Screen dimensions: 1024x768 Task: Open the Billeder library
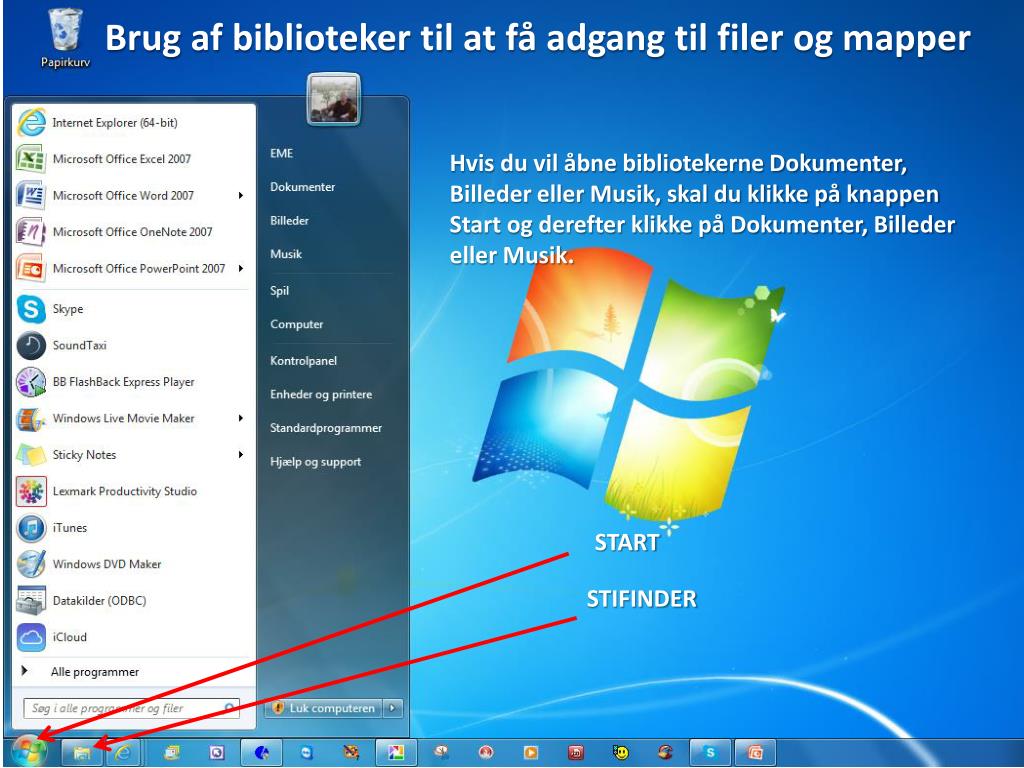tap(289, 221)
